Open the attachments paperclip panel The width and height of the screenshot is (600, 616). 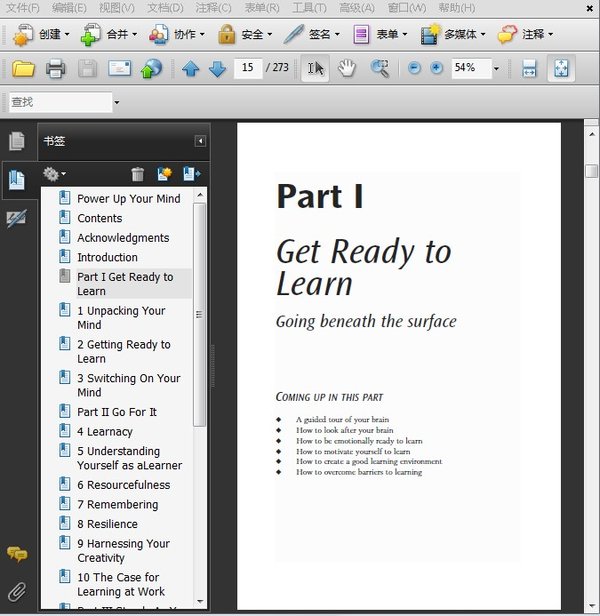click(16, 590)
